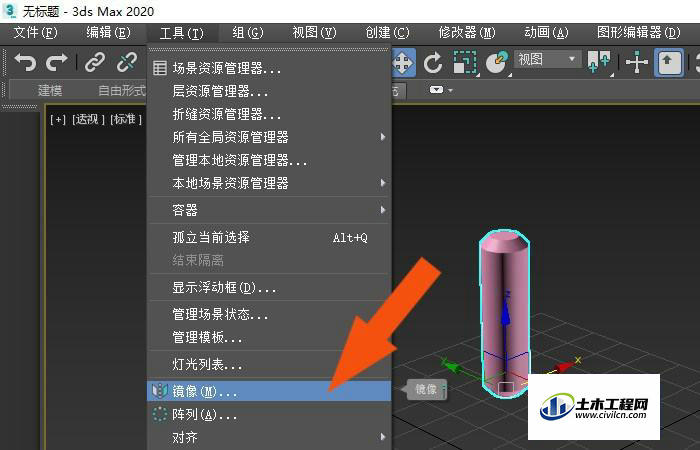Close the open 工具(T) menu
Image resolution: width=700 pixels, height=450 pixels.
pos(182,33)
